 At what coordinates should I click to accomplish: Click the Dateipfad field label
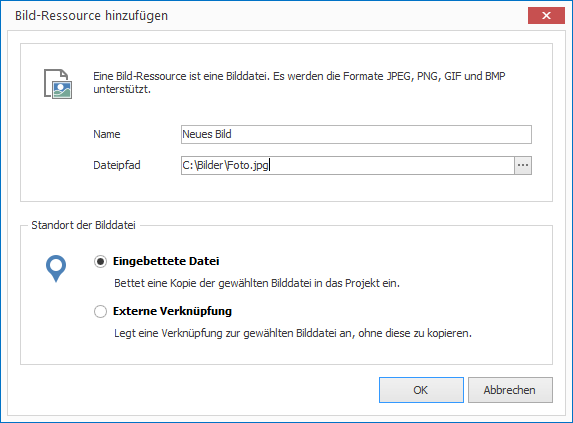[117, 165]
